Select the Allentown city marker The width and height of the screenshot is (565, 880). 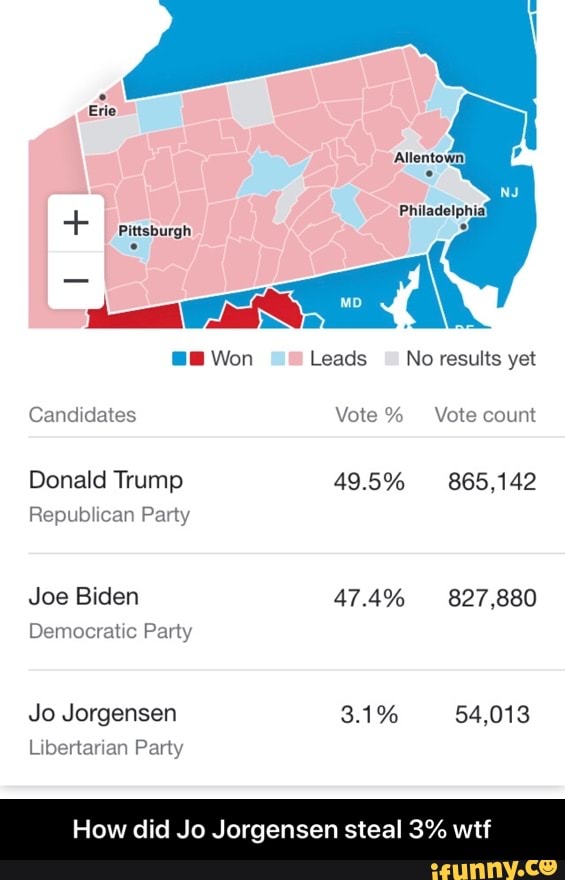[x=429, y=173]
